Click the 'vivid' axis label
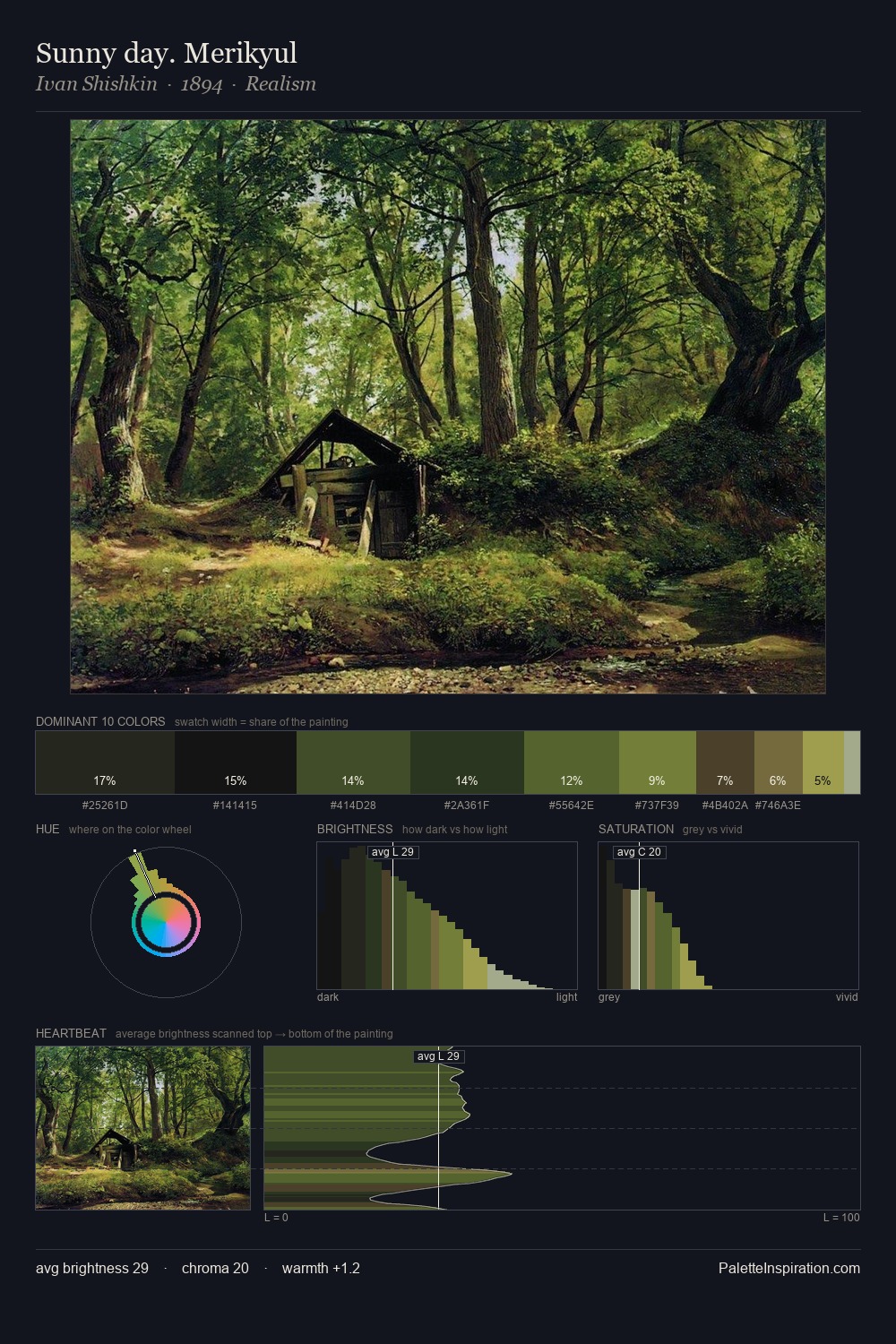Image resolution: width=896 pixels, height=1344 pixels. coord(847,997)
